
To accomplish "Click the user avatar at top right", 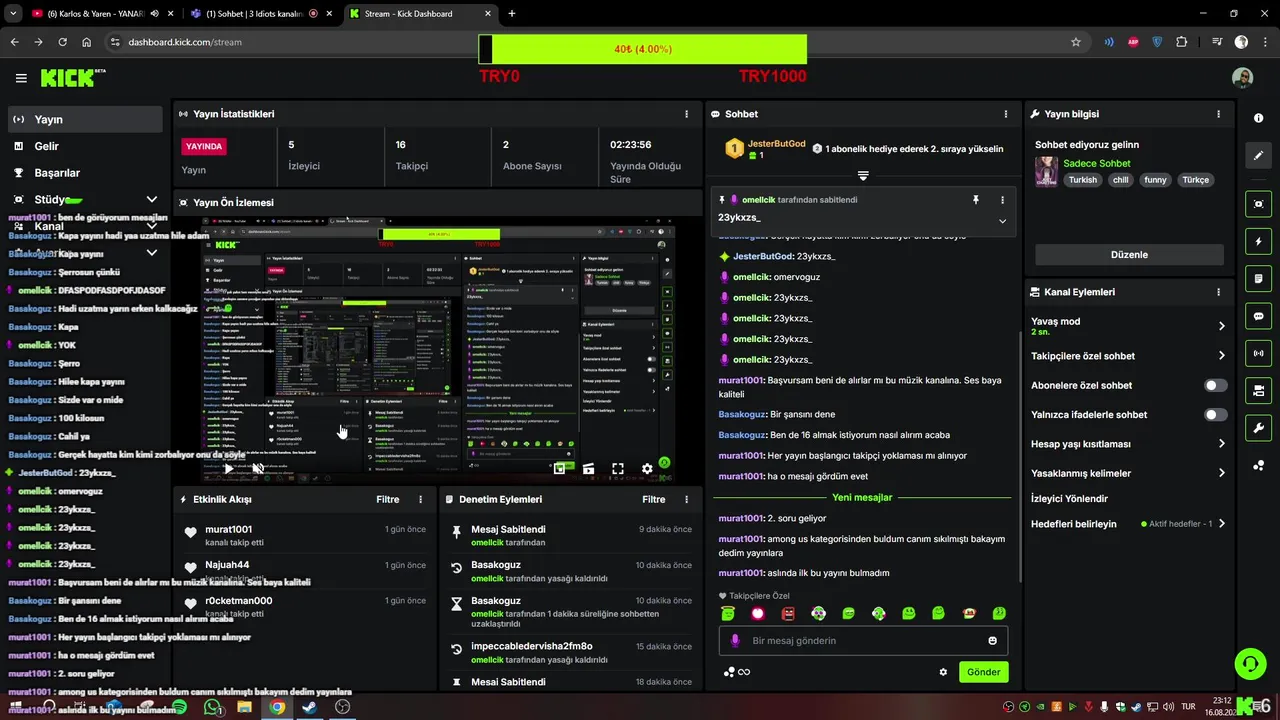I will [1242, 78].
